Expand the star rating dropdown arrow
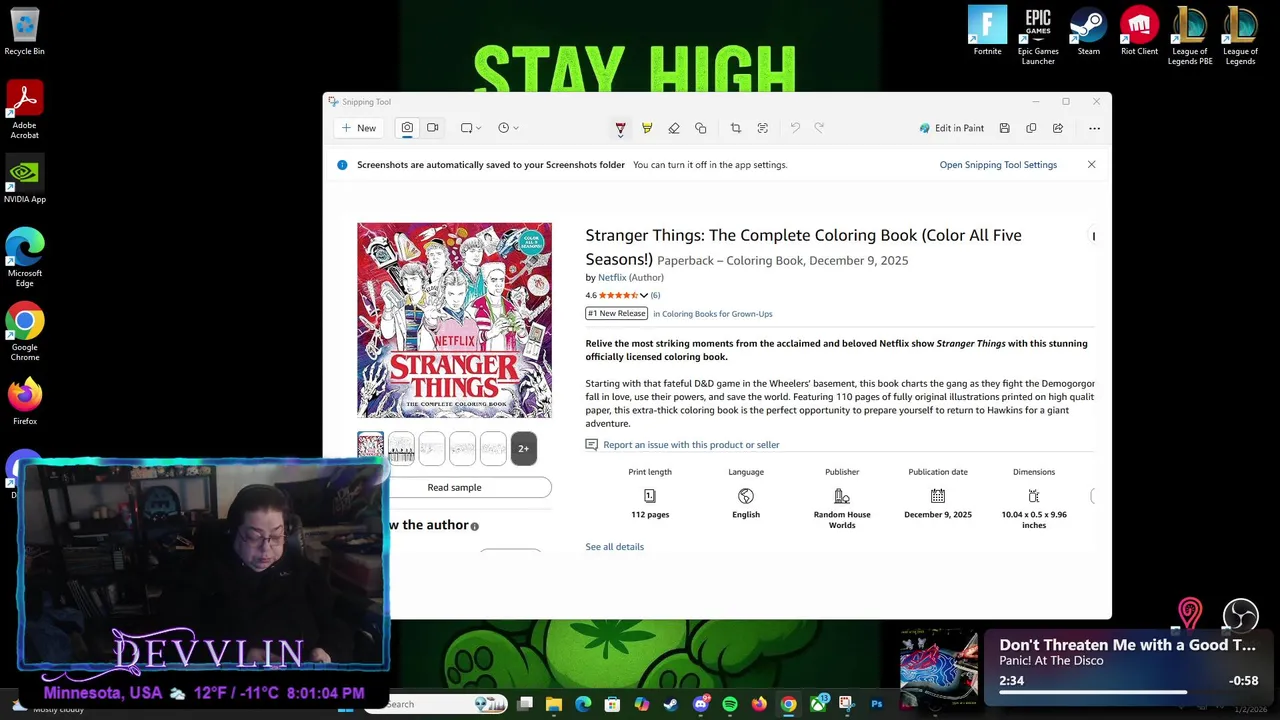The width and height of the screenshot is (1280, 720). [644, 295]
